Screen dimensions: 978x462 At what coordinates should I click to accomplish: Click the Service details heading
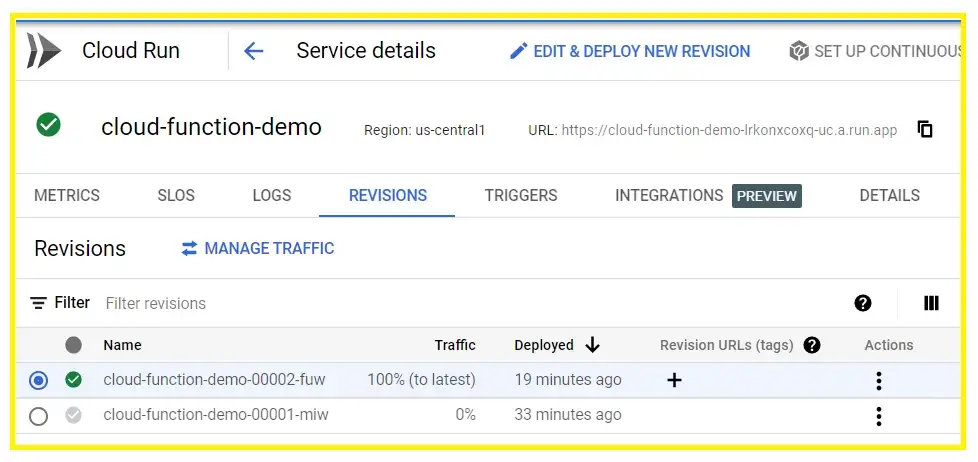click(366, 51)
